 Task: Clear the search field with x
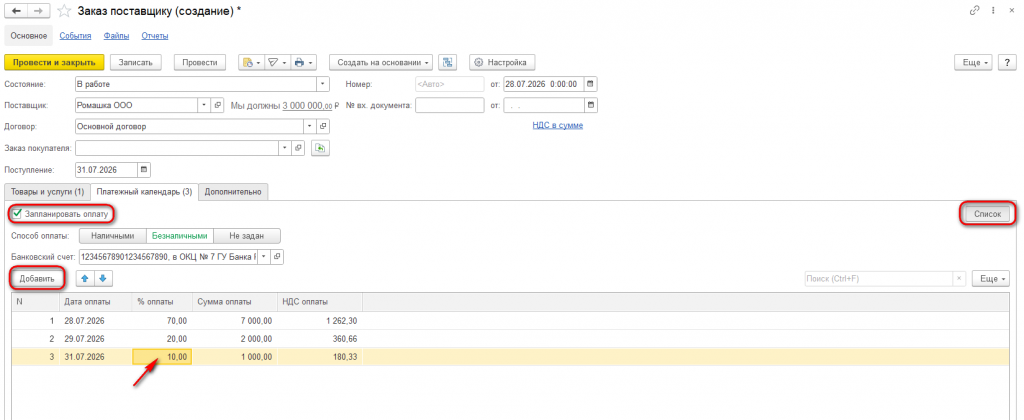[x=959, y=279]
